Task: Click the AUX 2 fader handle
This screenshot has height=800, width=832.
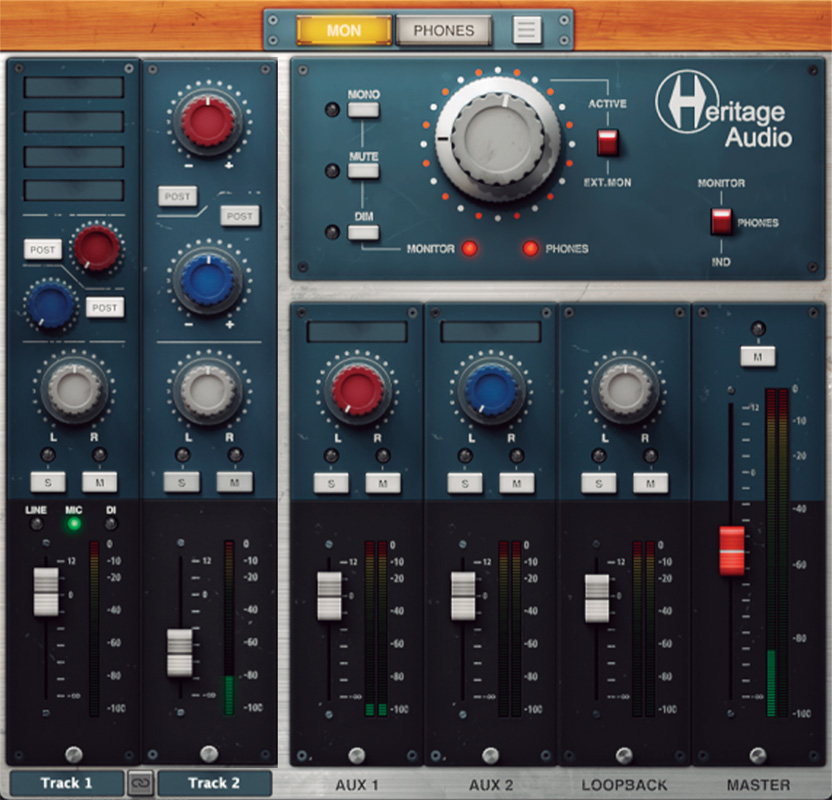Action: click(x=463, y=596)
